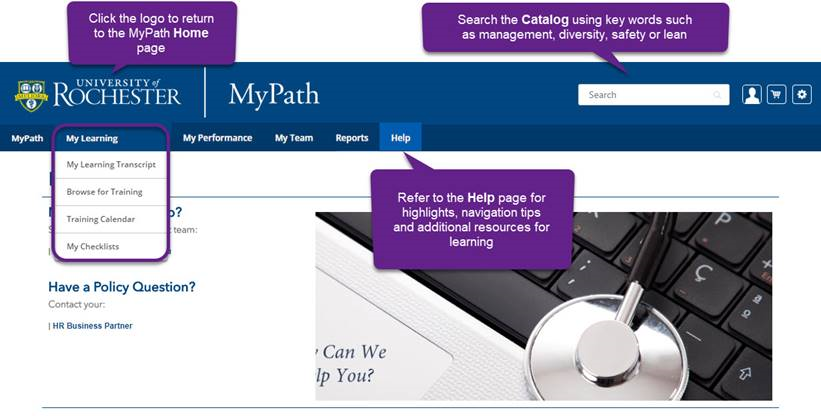Choose Browse for Training option

(104, 192)
